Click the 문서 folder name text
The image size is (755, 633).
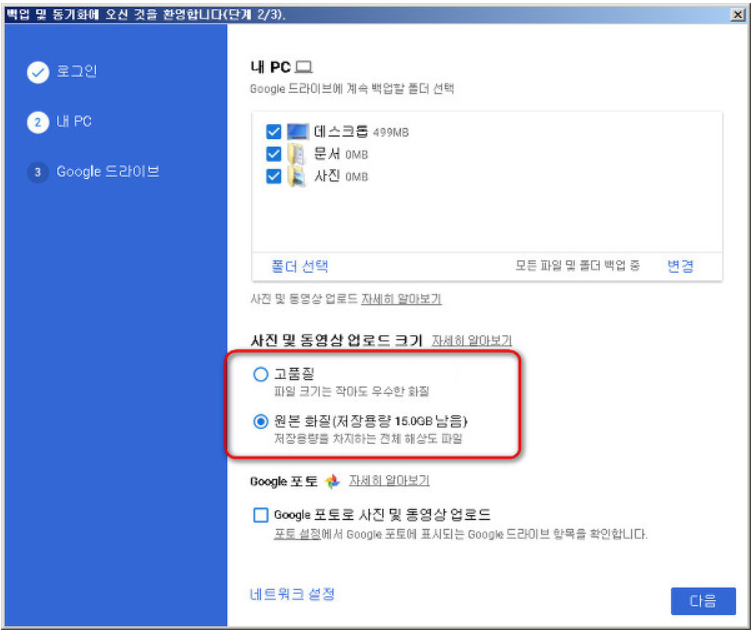[327, 154]
